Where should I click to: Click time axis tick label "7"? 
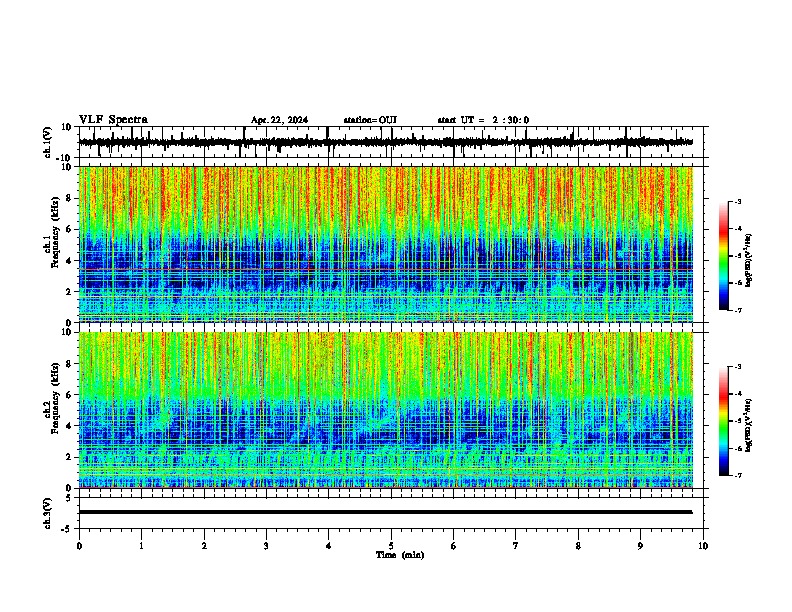[x=516, y=546]
